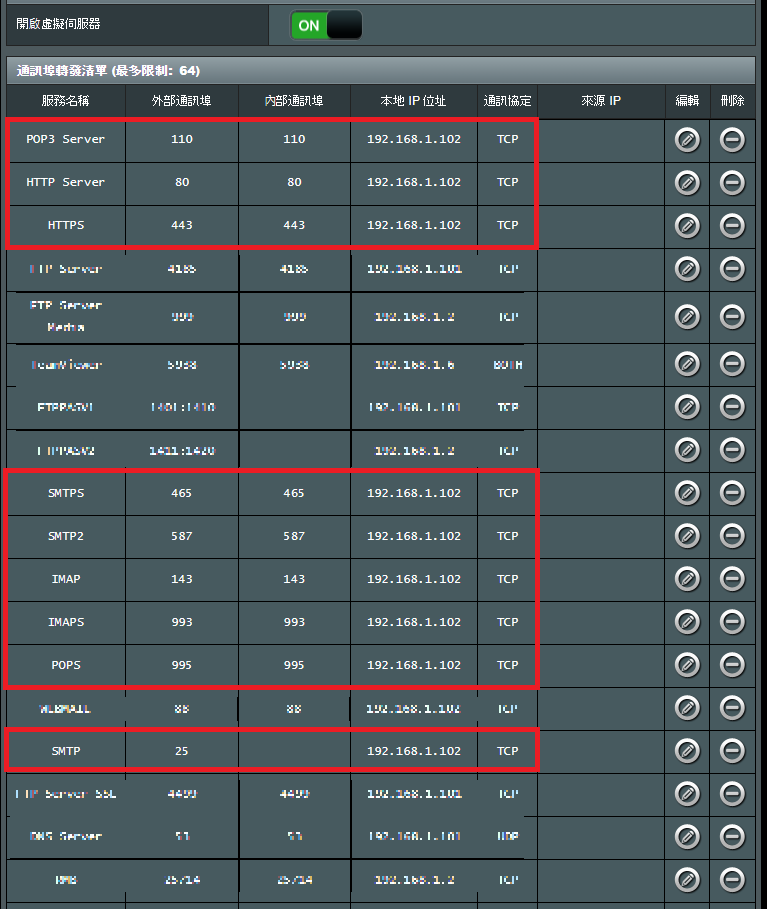
Task: Click the 服務名稱 column header
Action: [x=65, y=101]
